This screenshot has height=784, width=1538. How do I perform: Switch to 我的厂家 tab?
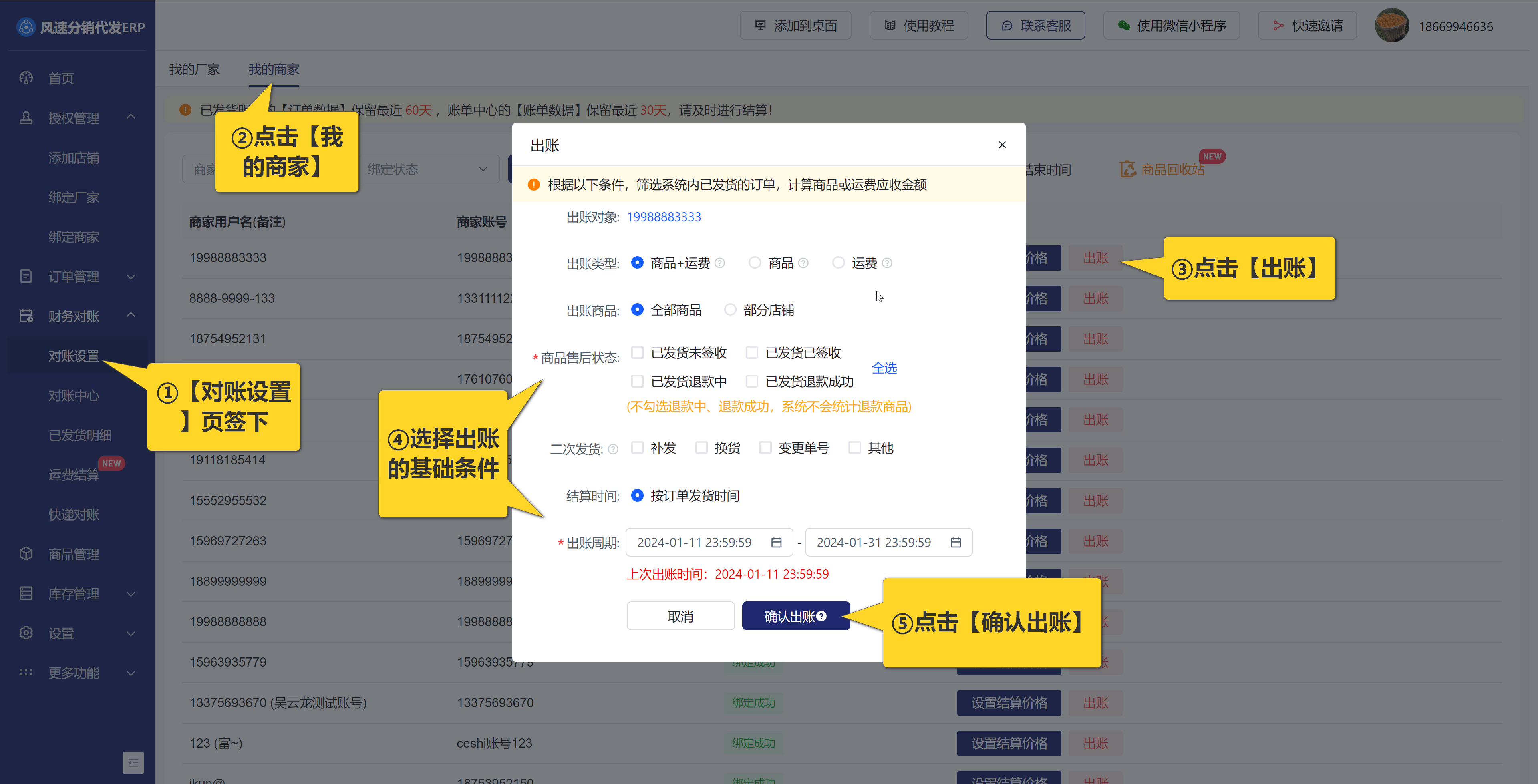(x=194, y=69)
